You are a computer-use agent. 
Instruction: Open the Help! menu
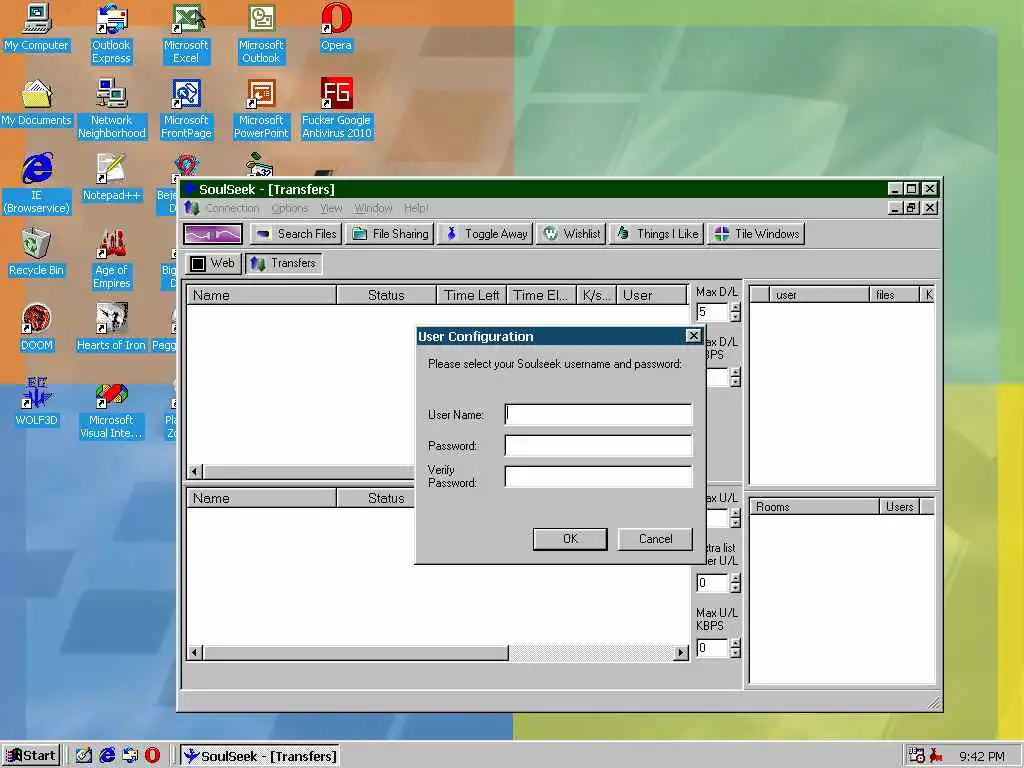416,208
